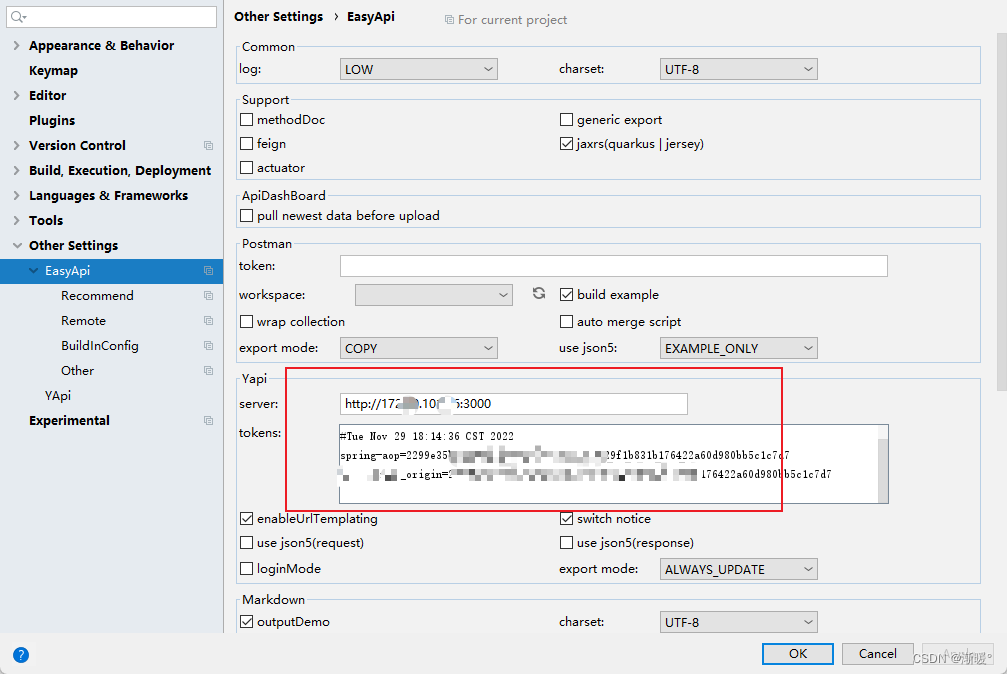Uncheck jaxrs(quarkus | jersey) checkbox

point(566,143)
